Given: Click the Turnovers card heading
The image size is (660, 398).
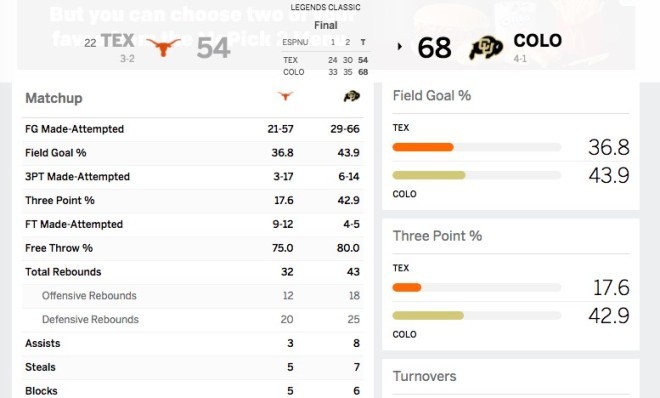Looking at the screenshot, I should (424, 376).
